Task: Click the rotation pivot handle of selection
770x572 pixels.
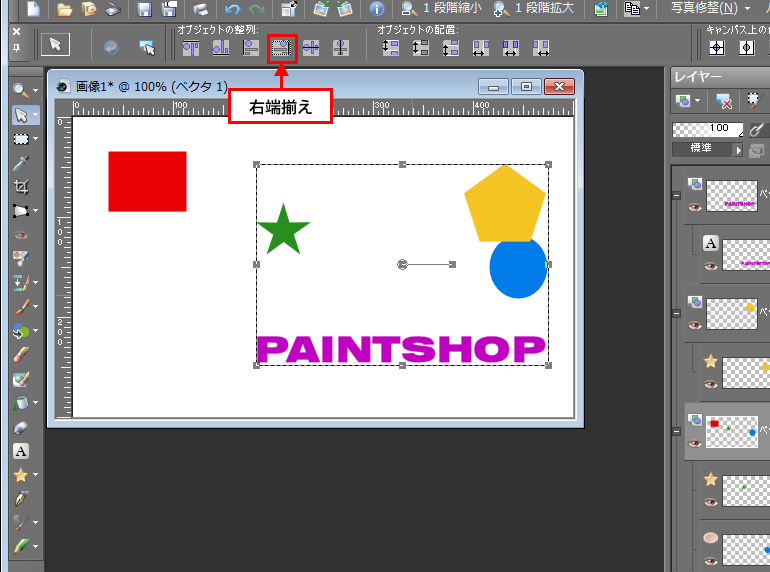Action: pos(402,265)
